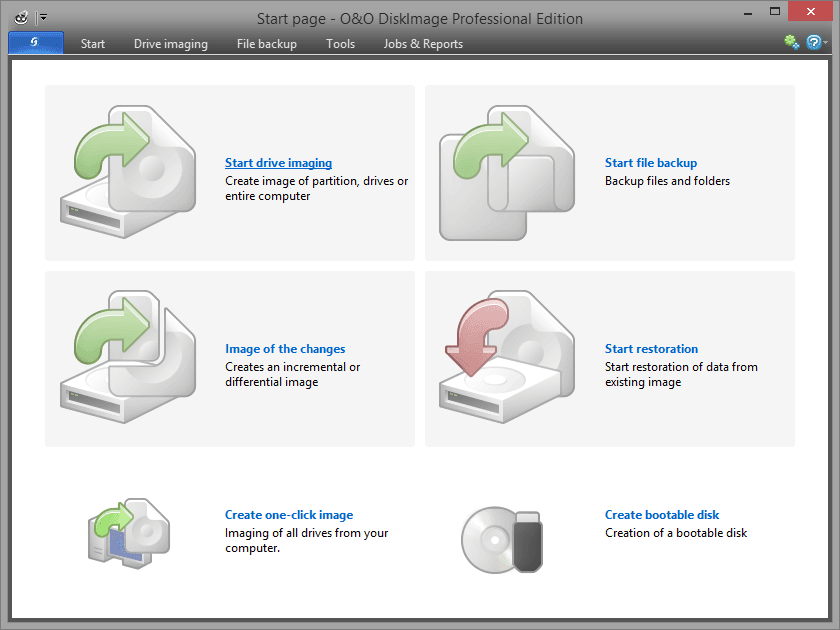Click the incremental image changes icon
The width and height of the screenshot is (840, 630).
[x=128, y=357]
